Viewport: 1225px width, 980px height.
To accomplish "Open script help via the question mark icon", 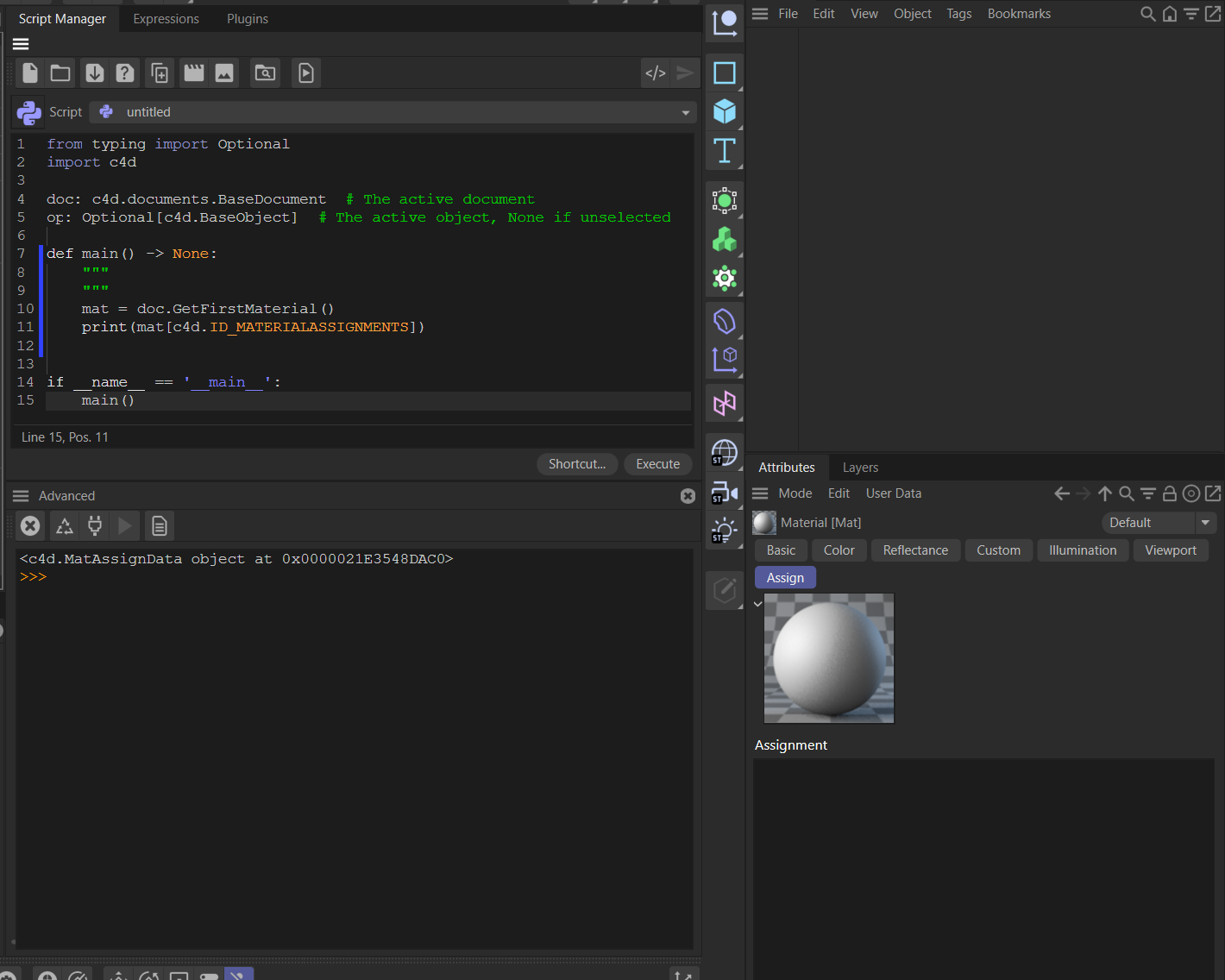I will pyautogui.click(x=125, y=73).
